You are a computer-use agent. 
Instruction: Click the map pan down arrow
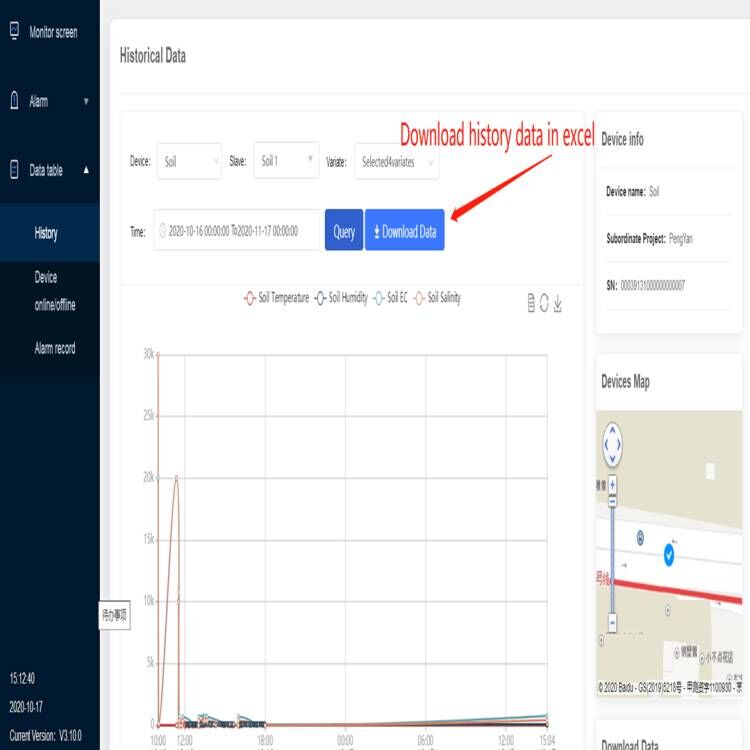612,459
